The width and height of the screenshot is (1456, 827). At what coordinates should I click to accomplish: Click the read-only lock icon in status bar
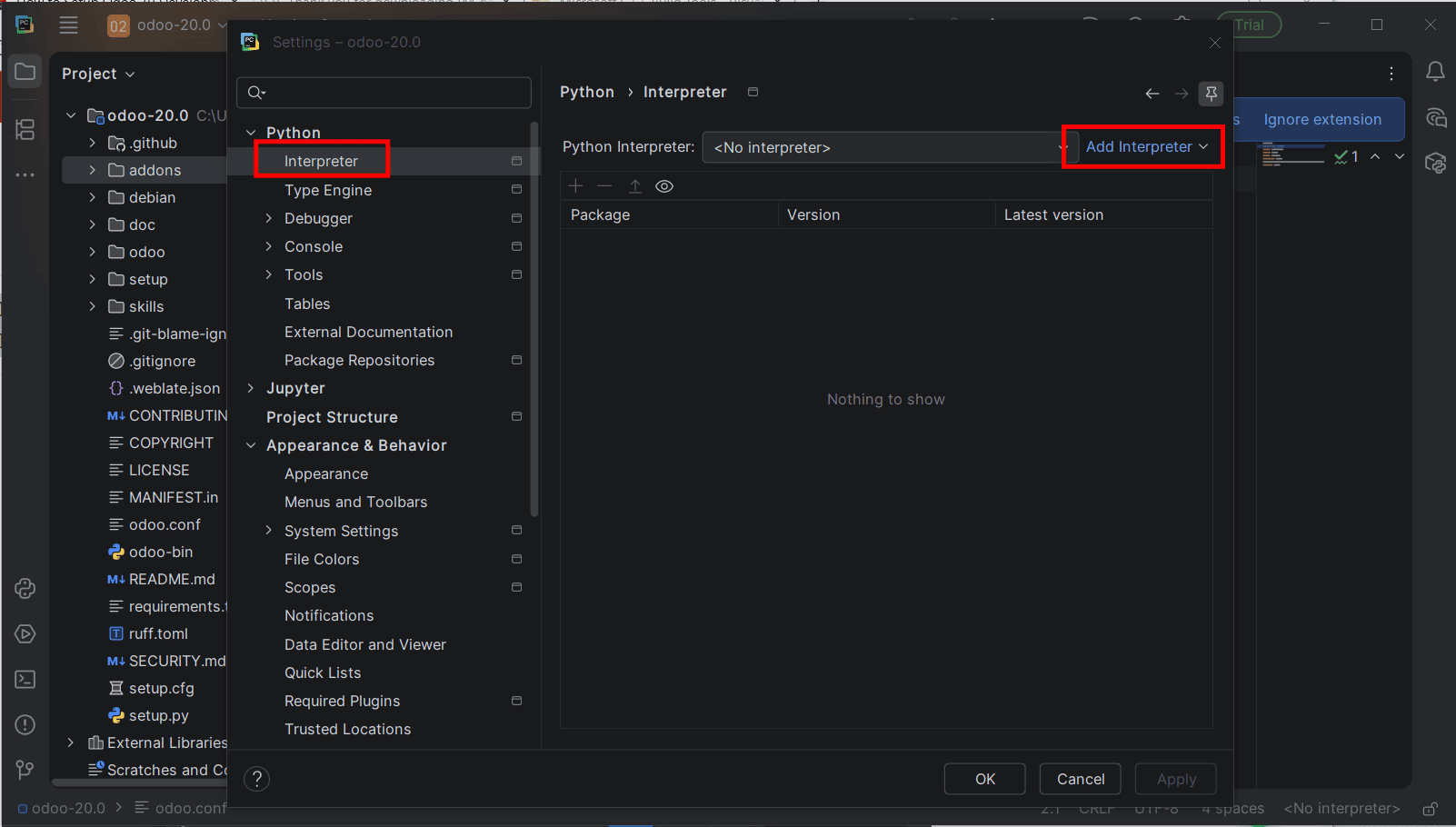[1430, 808]
